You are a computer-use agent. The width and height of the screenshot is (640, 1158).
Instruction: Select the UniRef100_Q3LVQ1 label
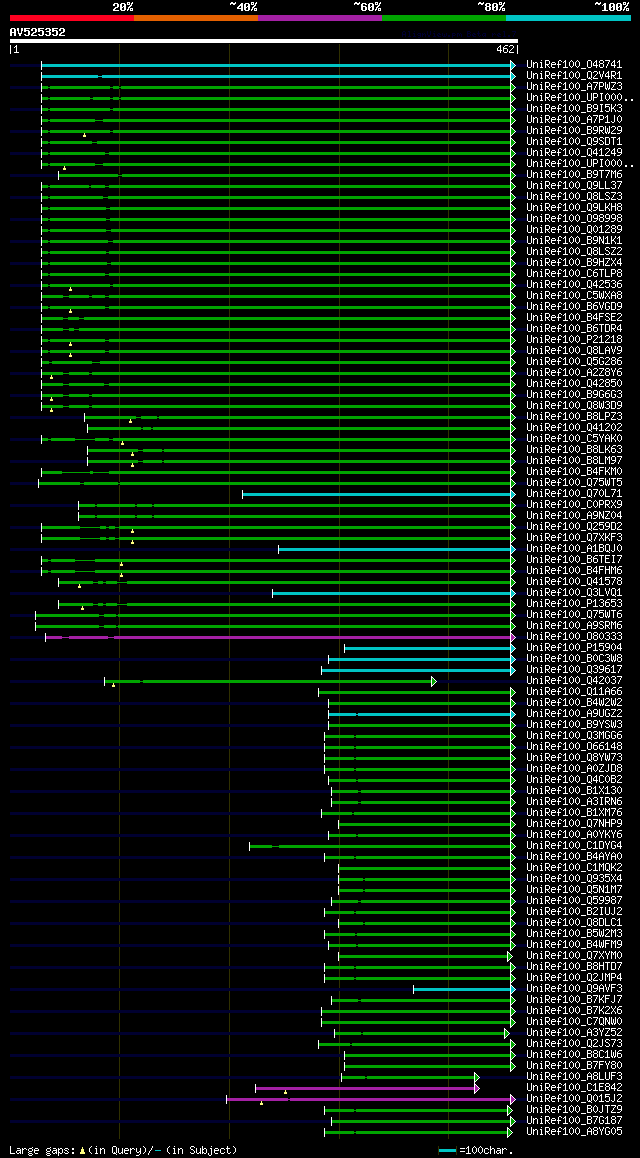[x=574, y=593]
